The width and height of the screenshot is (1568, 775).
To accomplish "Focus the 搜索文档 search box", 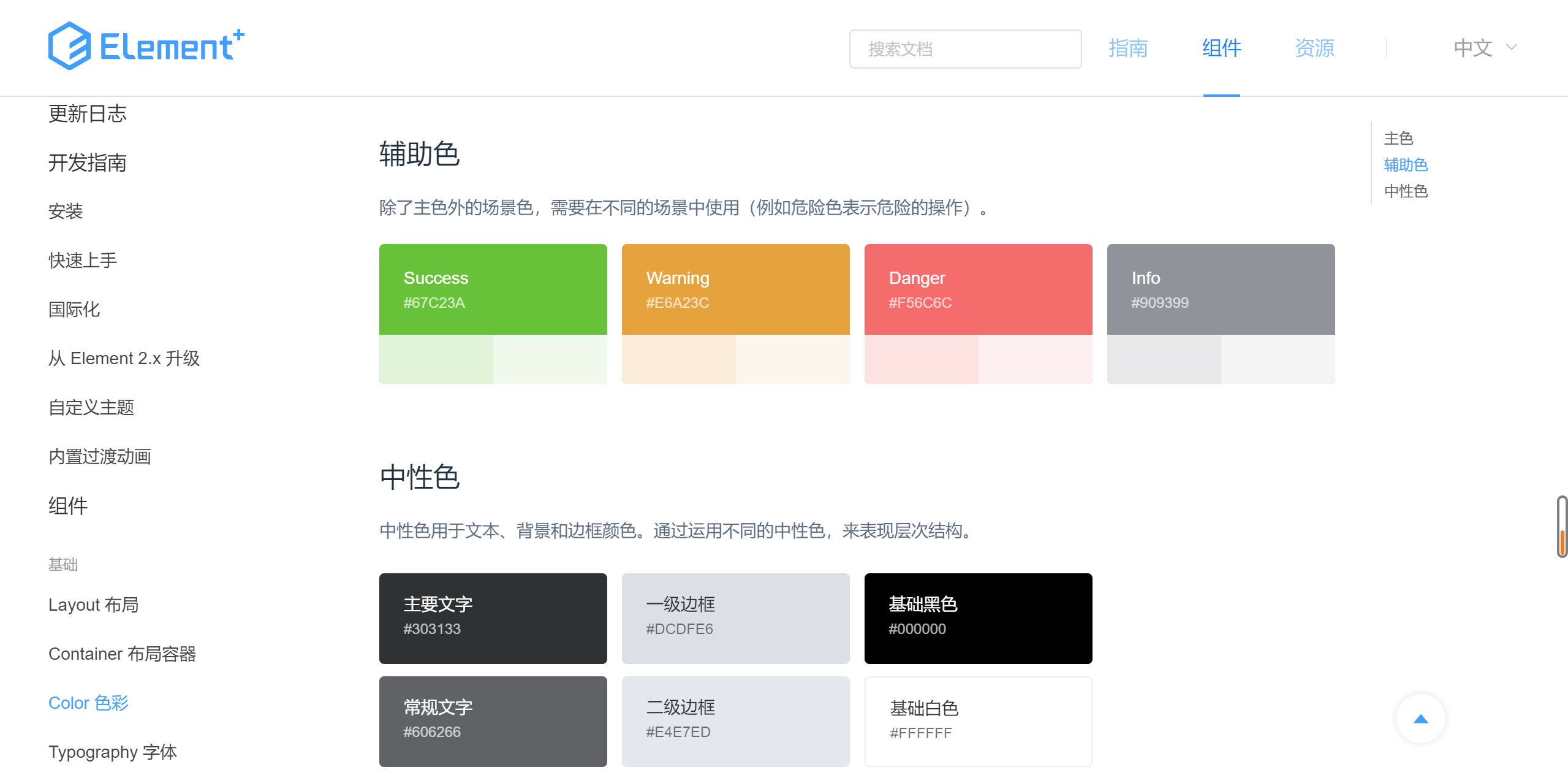I will (x=964, y=49).
